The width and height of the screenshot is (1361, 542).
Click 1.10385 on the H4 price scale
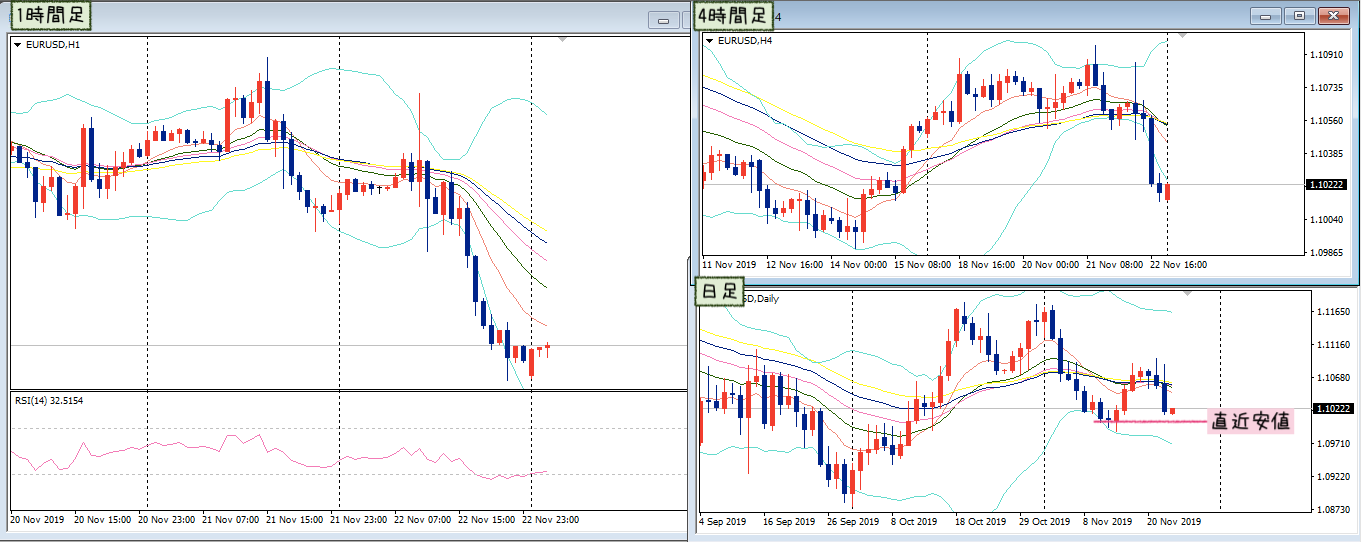[x=1326, y=154]
